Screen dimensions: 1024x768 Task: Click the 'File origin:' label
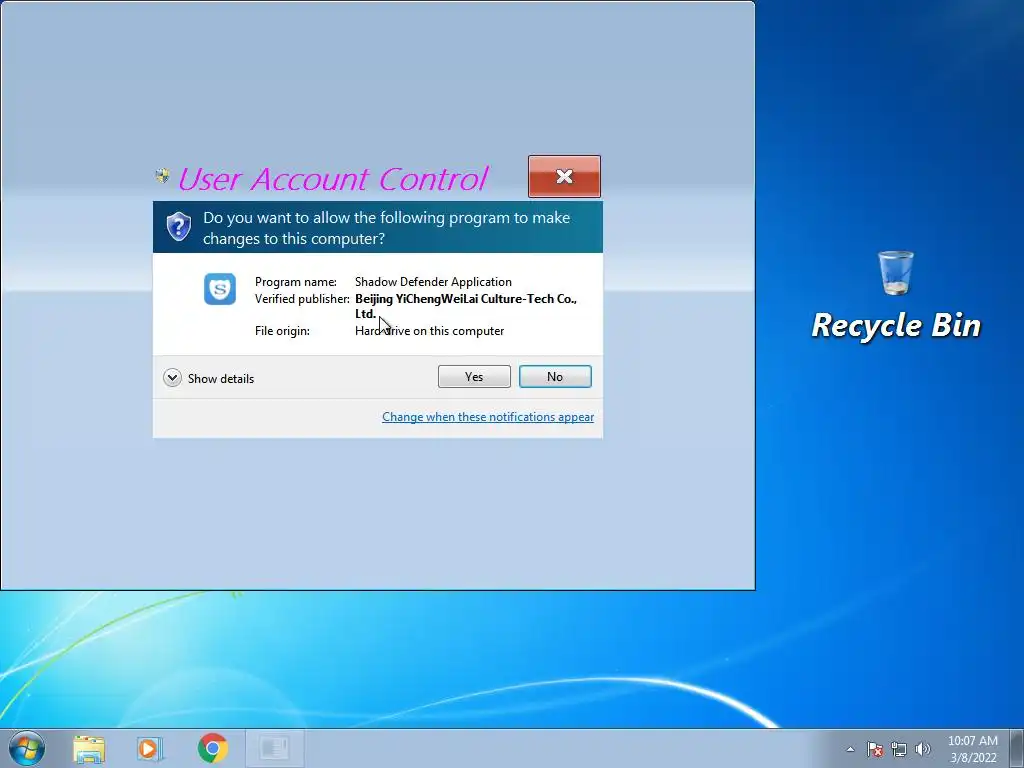tap(282, 330)
